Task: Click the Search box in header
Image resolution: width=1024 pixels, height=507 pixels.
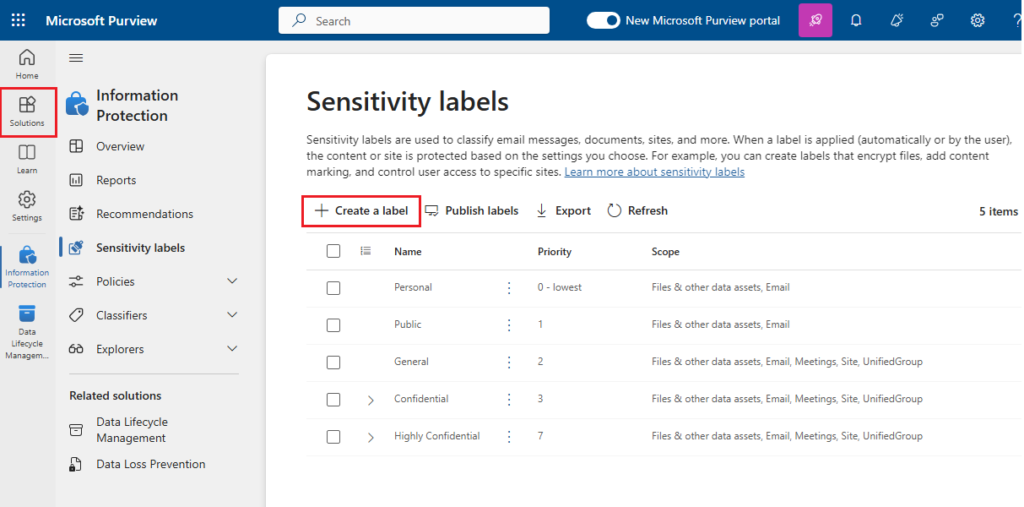Action: (414, 20)
